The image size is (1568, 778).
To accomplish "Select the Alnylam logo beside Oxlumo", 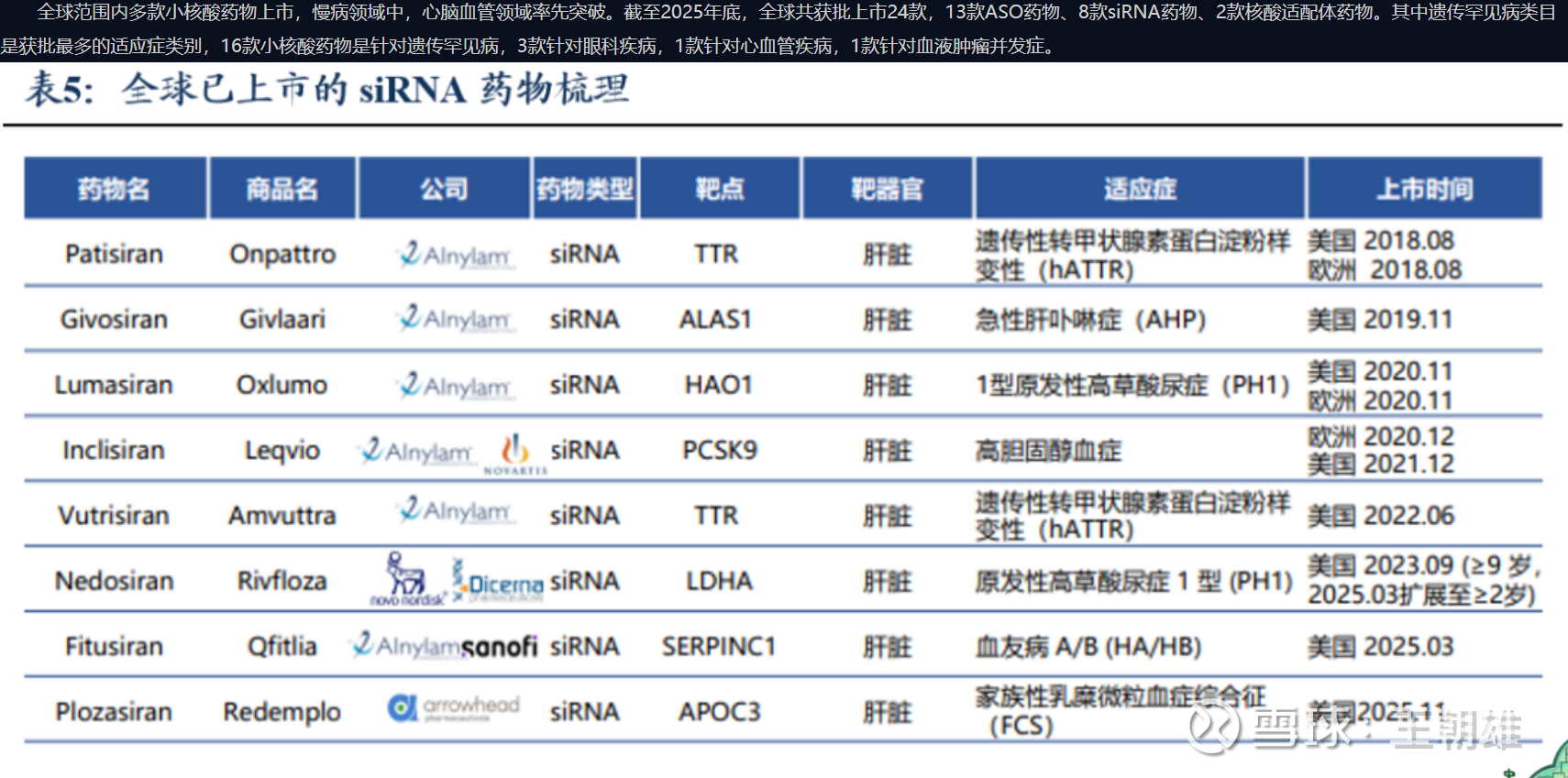I will 456,385.
